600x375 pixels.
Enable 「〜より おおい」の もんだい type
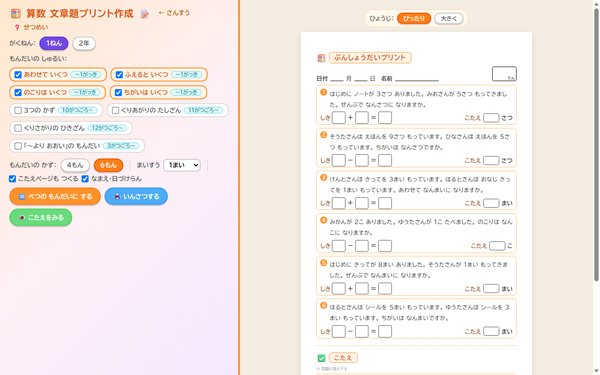point(18,146)
